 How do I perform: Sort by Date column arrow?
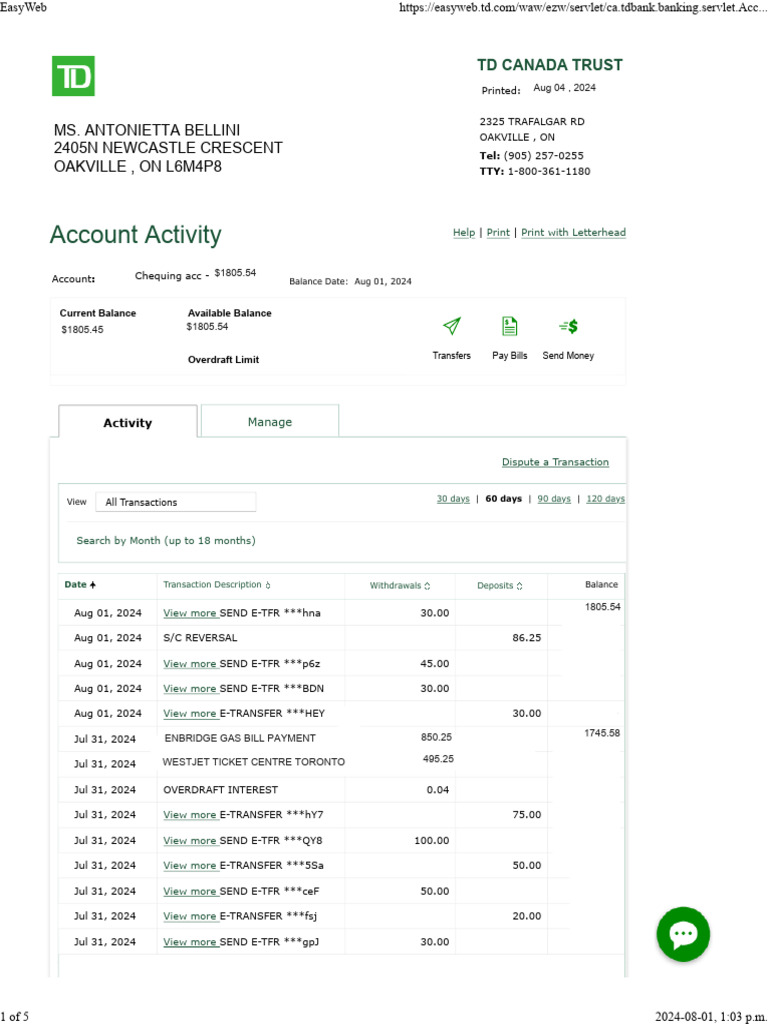[x=93, y=585]
